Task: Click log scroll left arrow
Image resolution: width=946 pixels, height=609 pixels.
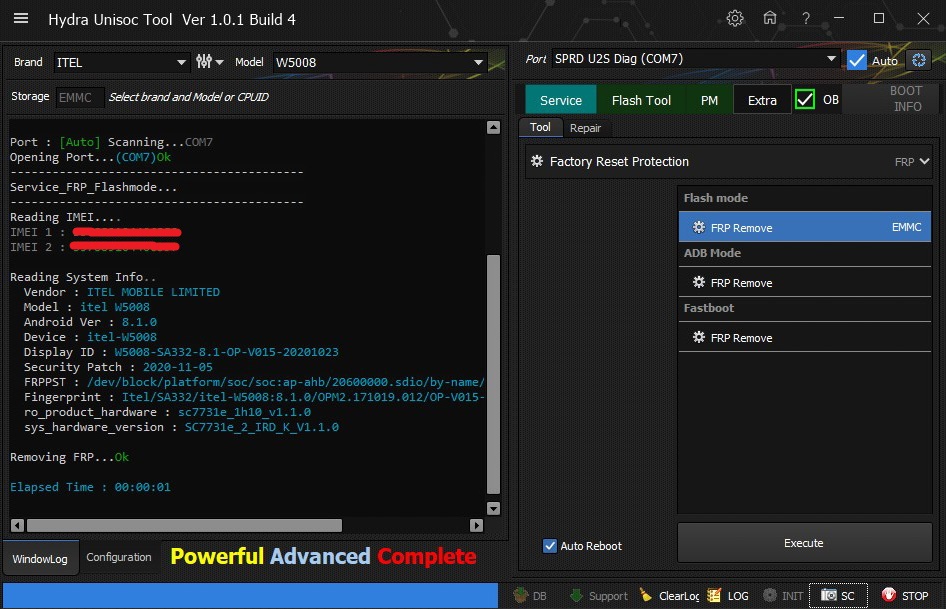Action: [17, 525]
